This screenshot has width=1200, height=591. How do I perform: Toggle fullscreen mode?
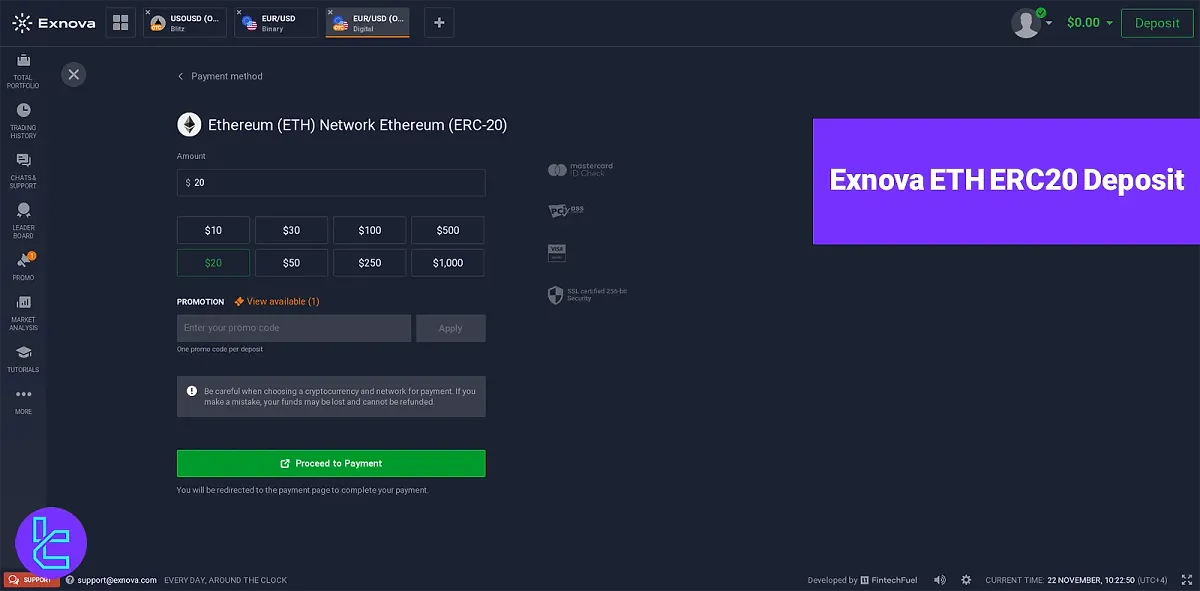click(1188, 579)
